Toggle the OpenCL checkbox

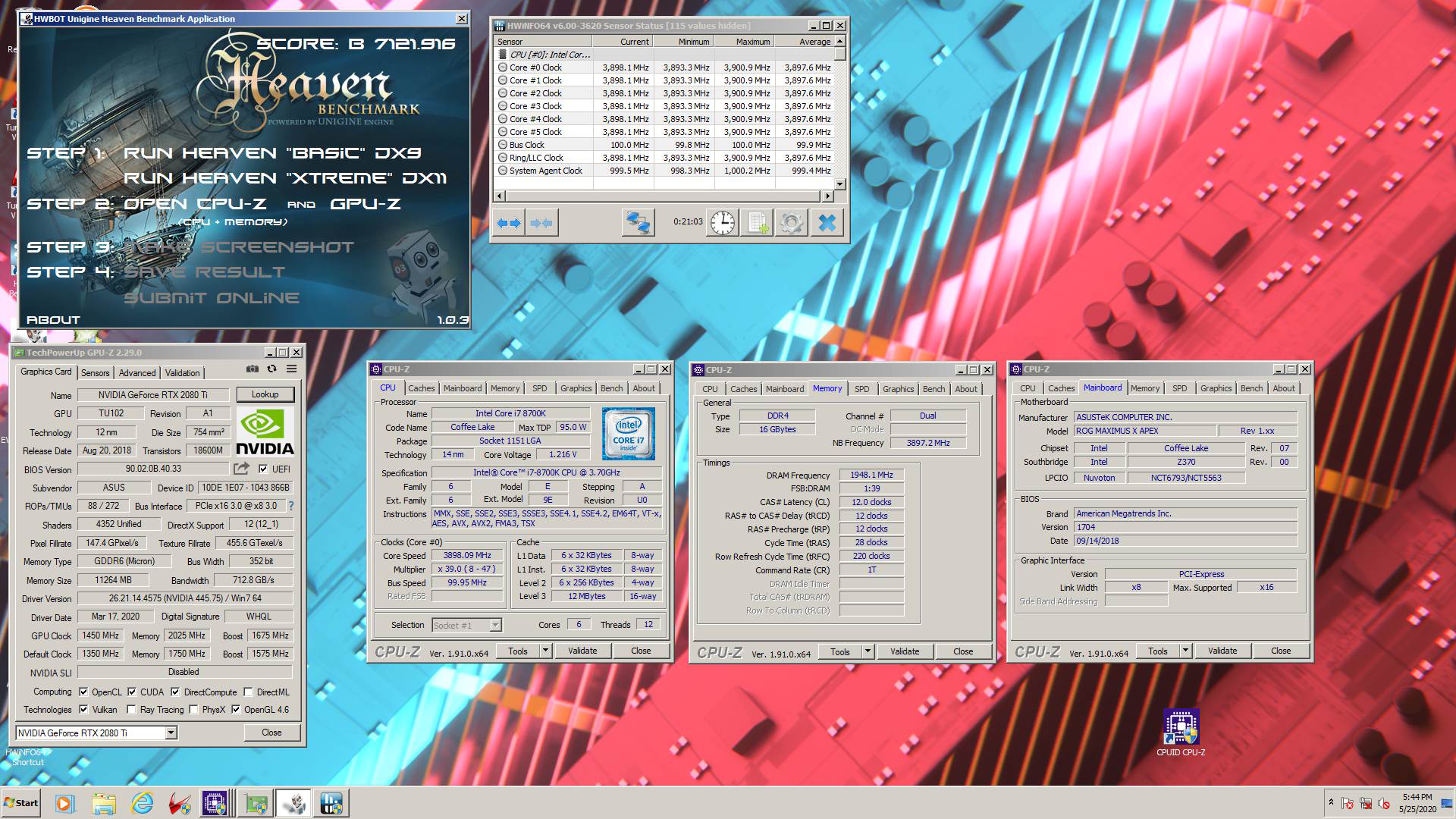tap(83, 692)
